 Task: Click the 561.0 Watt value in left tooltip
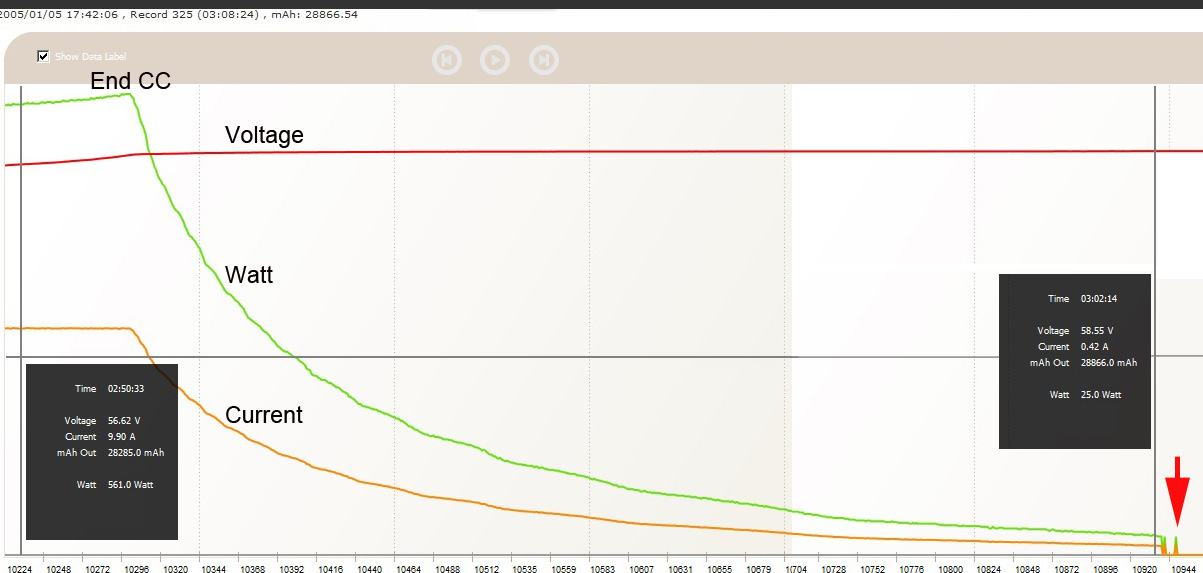pos(130,484)
